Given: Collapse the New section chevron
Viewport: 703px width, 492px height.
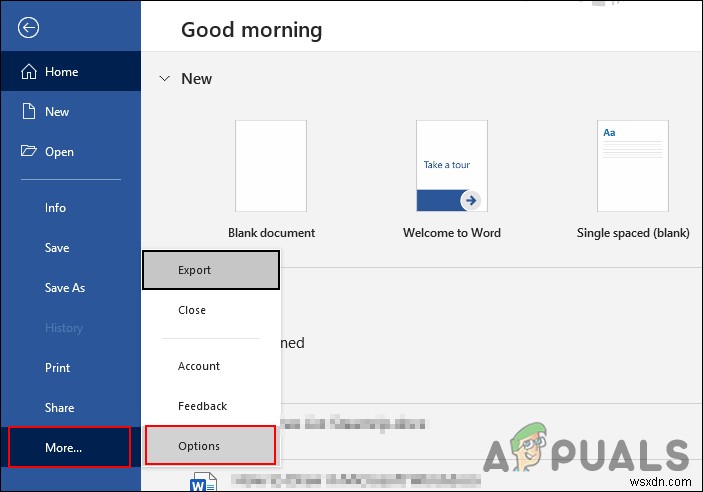Looking at the screenshot, I should coord(165,78).
